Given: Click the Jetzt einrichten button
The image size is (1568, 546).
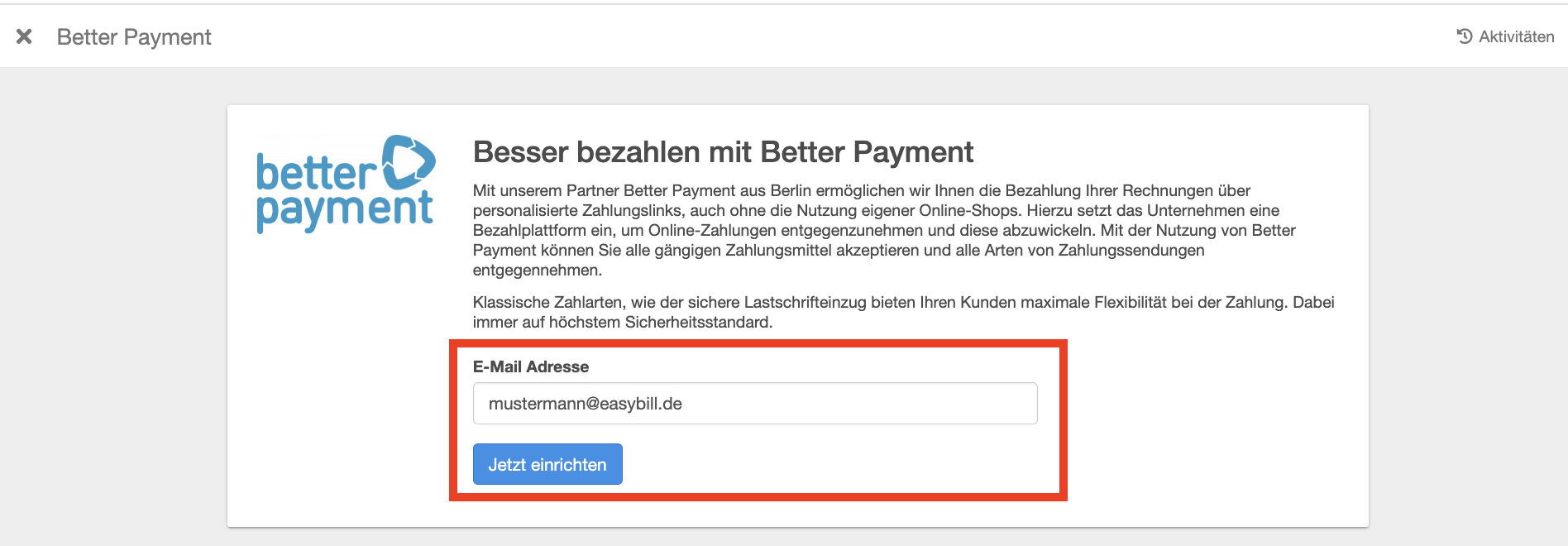Looking at the screenshot, I should click(547, 464).
